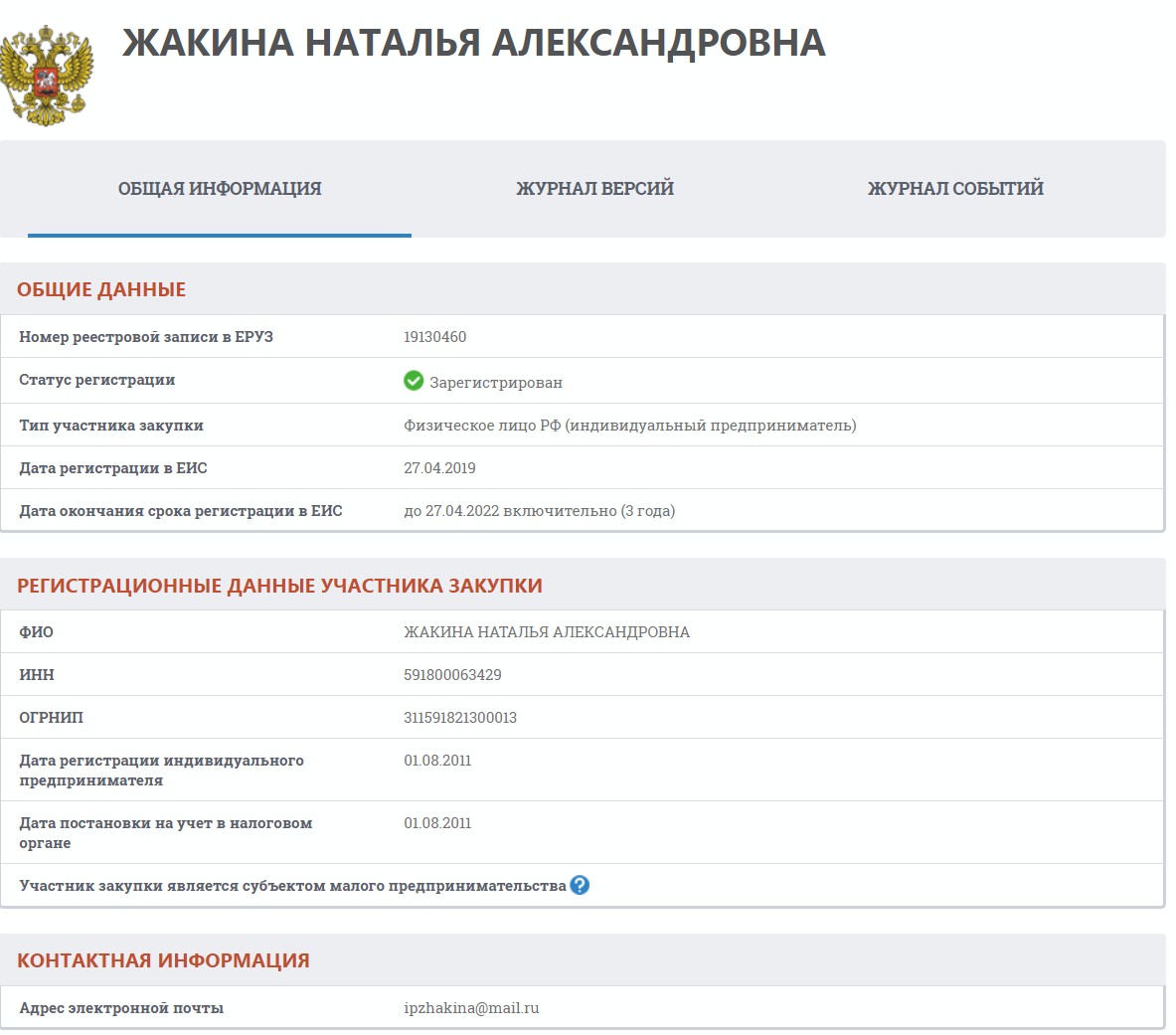Click the до 27.04.2022 включительно expiry value
The image size is (1176, 1035).
pos(539,511)
